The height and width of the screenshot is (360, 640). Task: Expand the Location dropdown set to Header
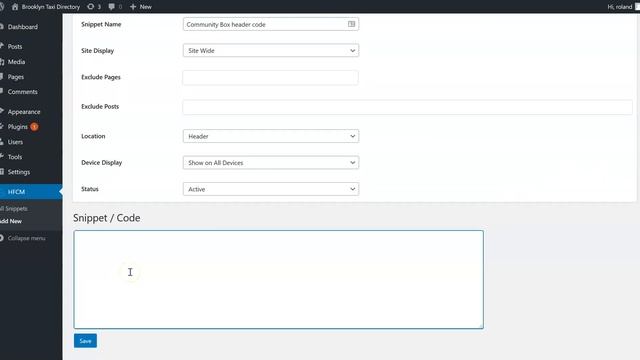(x=271, y=136)
